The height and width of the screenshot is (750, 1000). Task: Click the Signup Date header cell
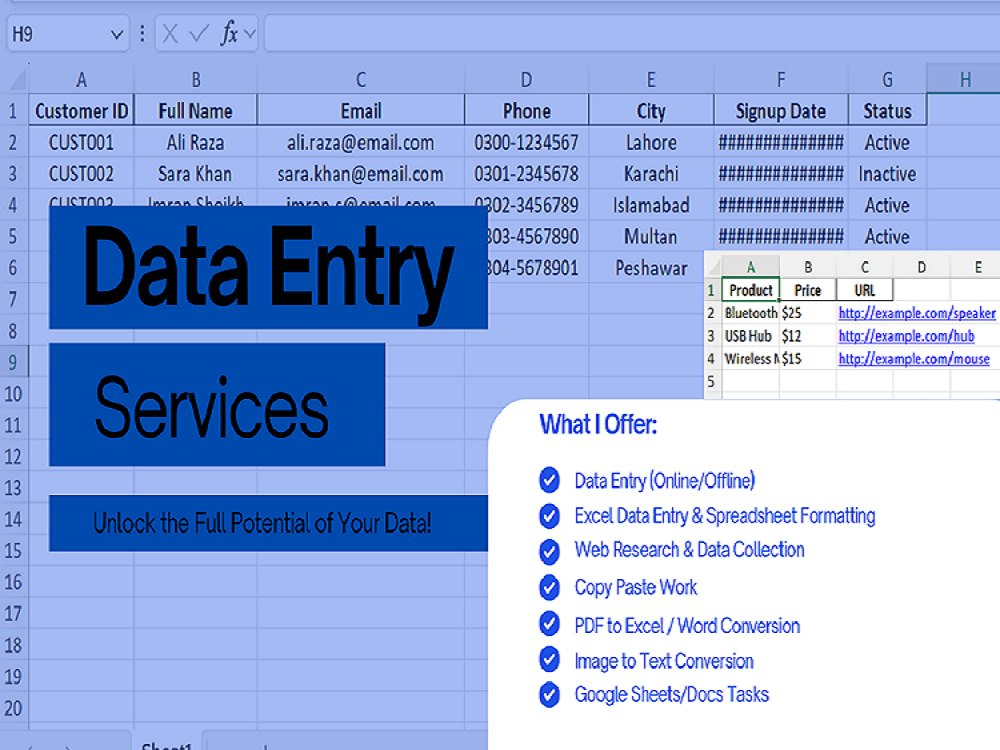[x=781, y=111]
